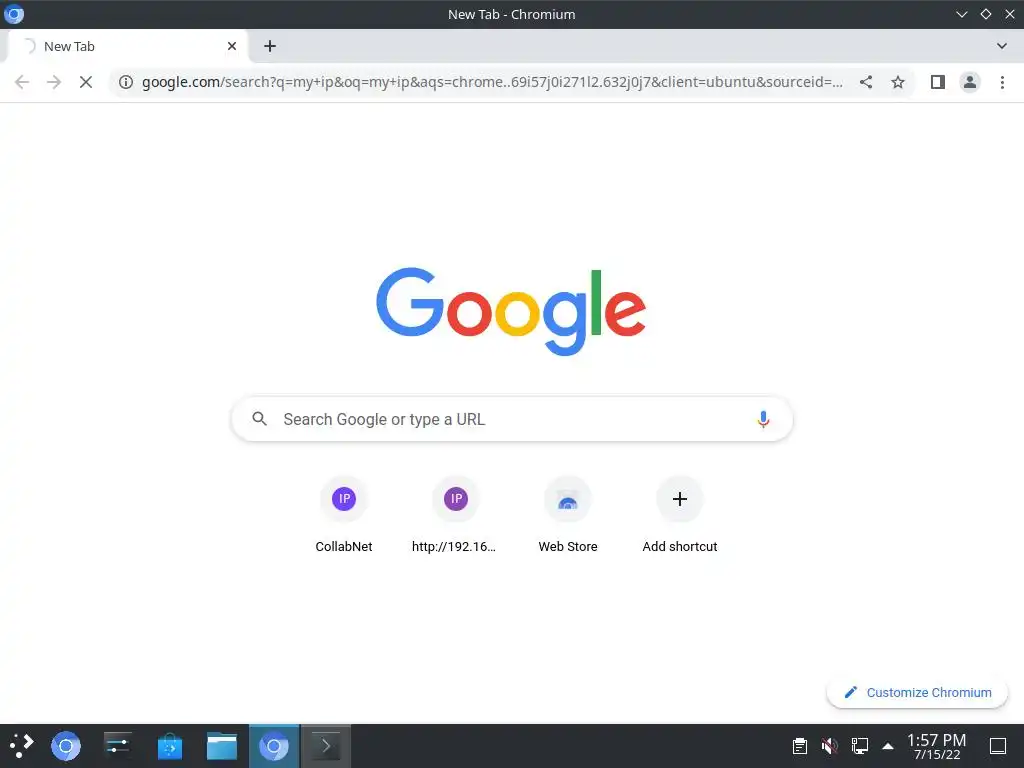Close the New Tab tab

(x=232, y=46)
